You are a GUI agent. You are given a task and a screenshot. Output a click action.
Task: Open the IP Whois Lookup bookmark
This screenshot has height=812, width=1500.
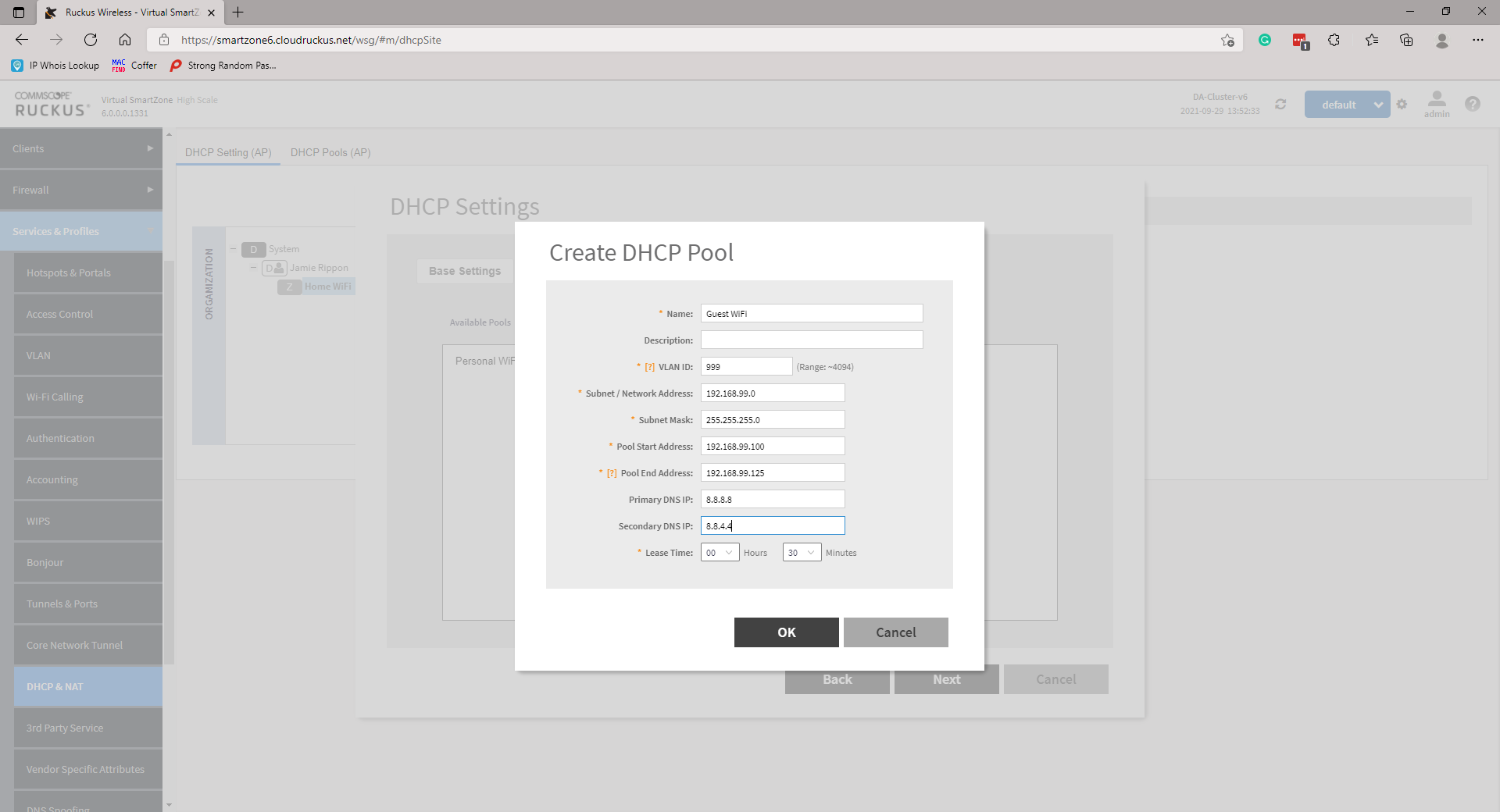click(56, 66)
